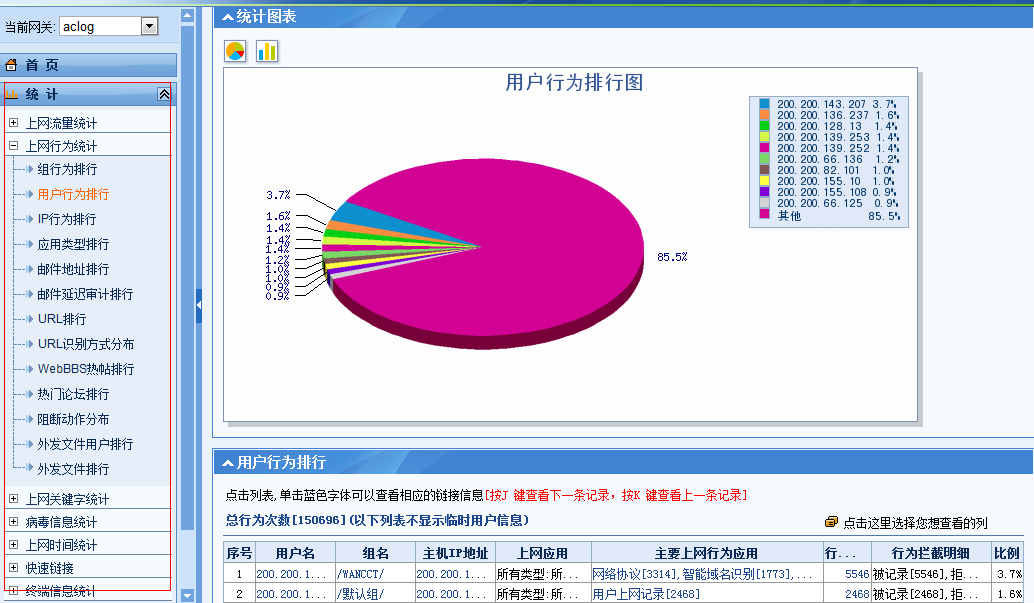Sort by 上网应用 column header

point(543,553)
